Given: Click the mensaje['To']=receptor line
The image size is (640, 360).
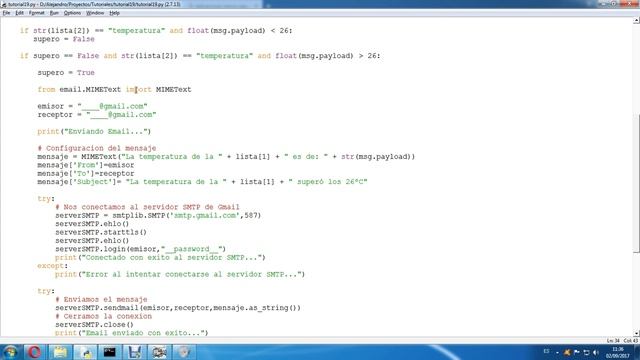Looking at the screenshot, I should pyautogui.click(x=86, y=173).
